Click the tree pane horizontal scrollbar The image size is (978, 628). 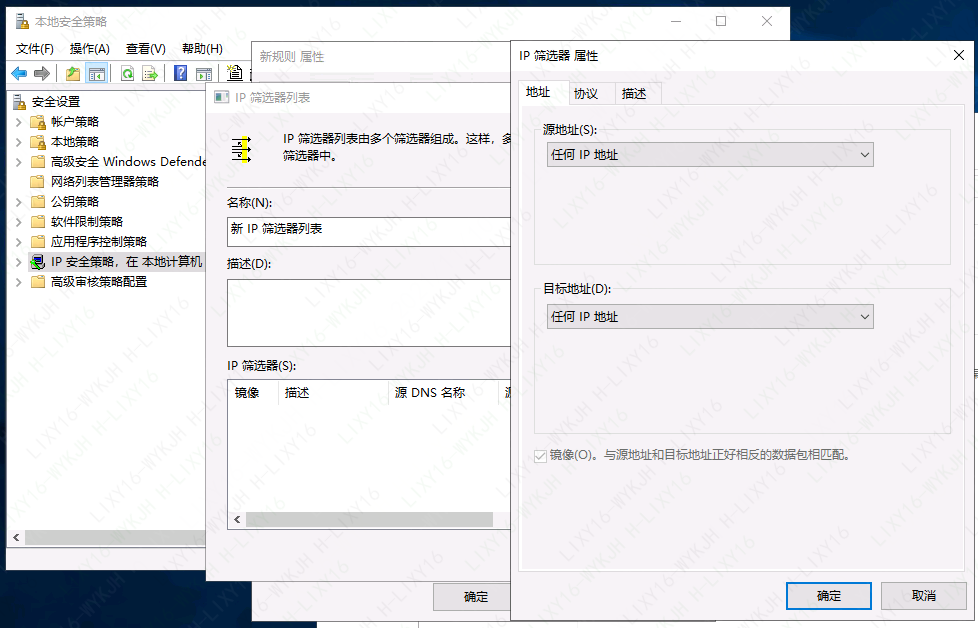115,538
